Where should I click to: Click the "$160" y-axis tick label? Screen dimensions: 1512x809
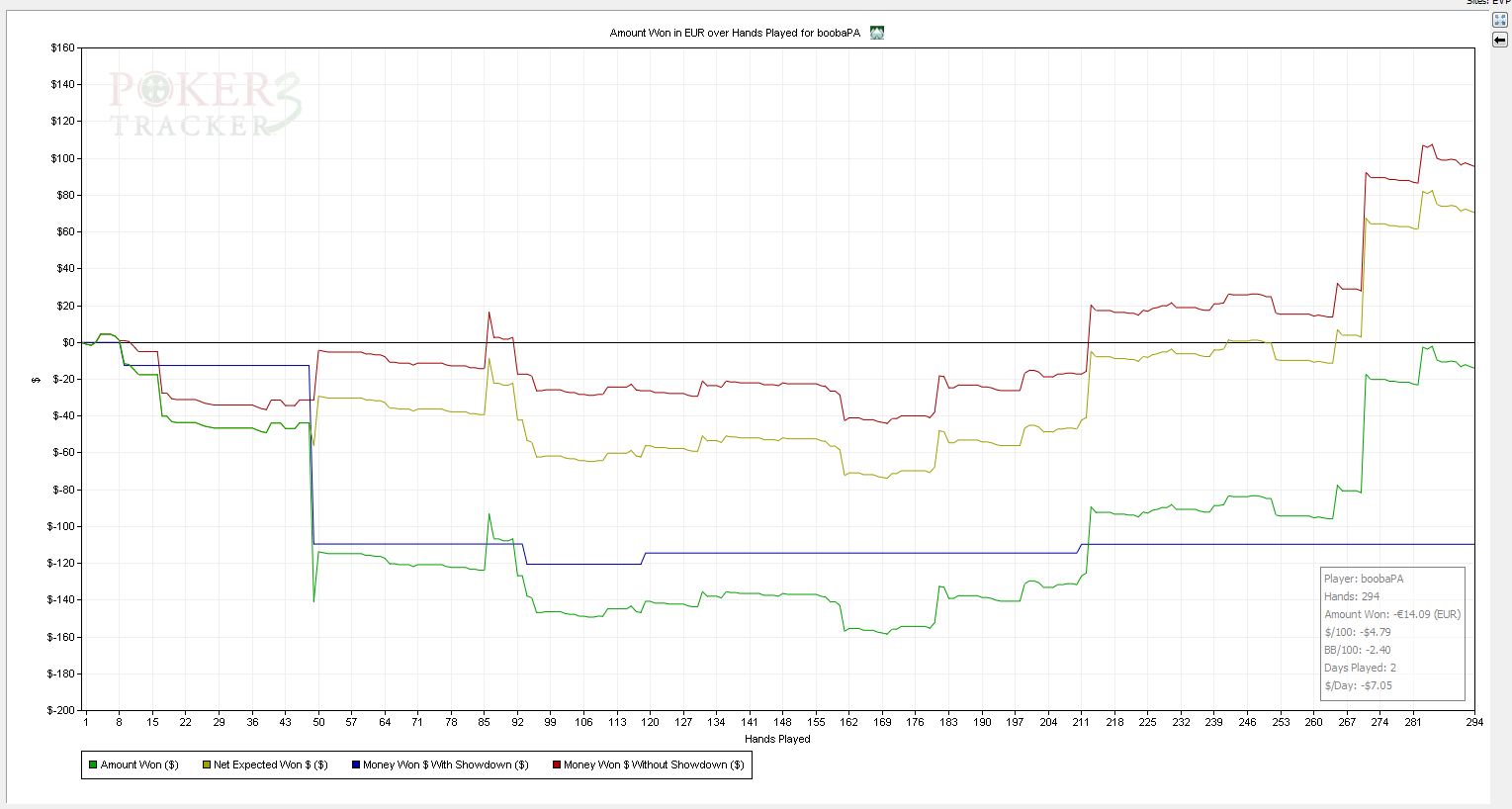pos(62,47)
